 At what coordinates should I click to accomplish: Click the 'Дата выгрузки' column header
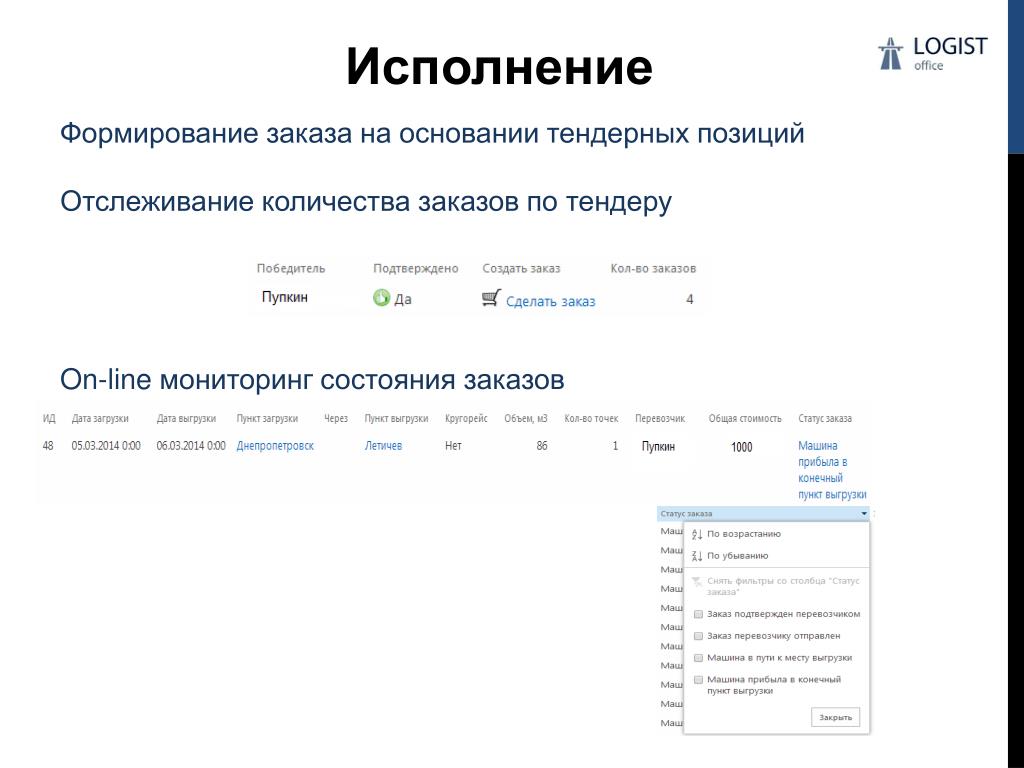point(186,419)
